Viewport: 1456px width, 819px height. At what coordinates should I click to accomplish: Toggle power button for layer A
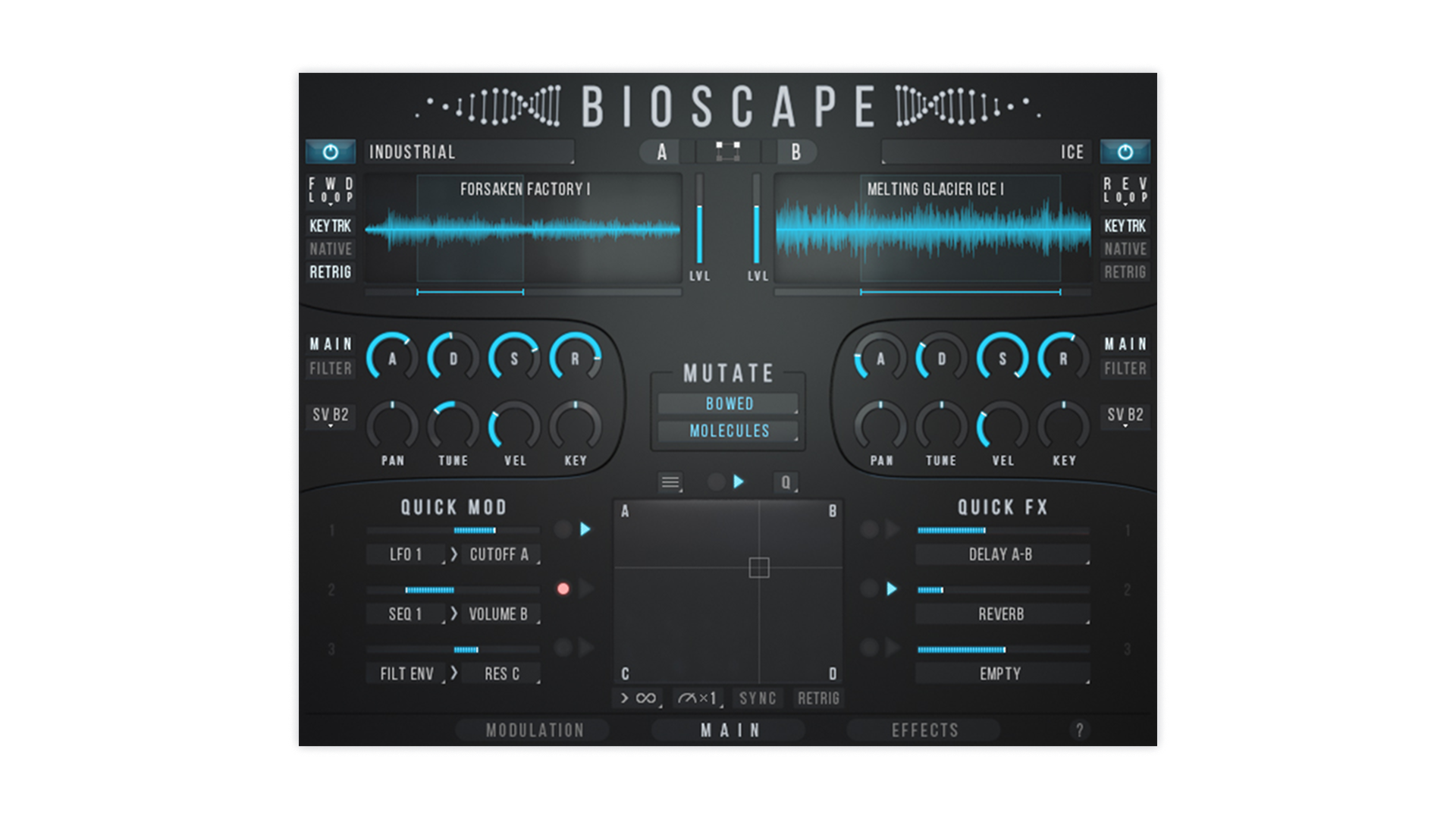(330, 152)
